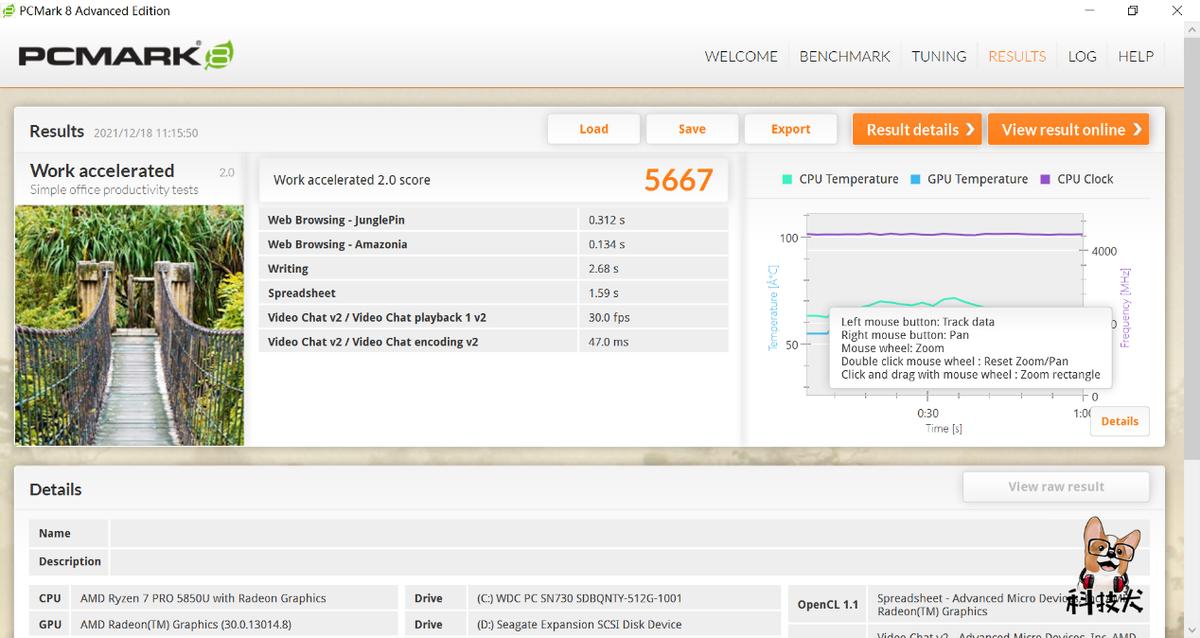Click the Export button
Viewport: 1200px width, 638px height.
coord(790,129)
